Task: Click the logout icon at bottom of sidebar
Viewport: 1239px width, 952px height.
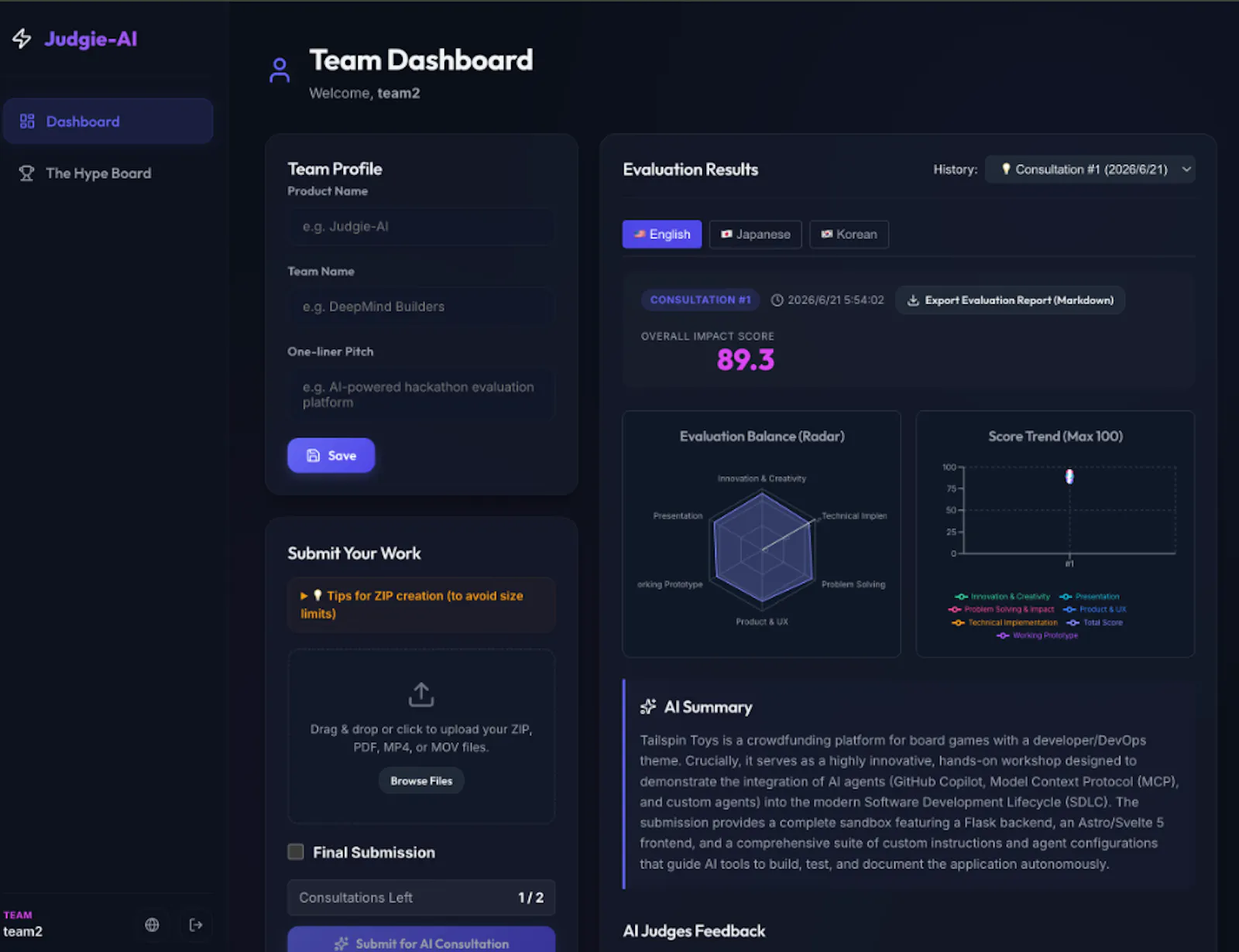Action: (196, 925)
